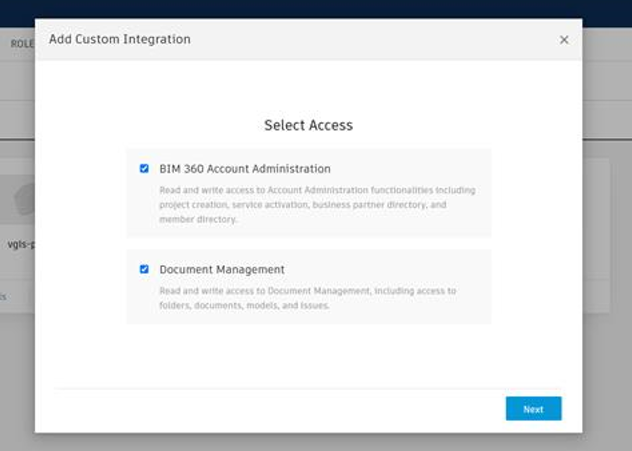Close the Add Custom Integration dialog
The height and width of the screenshot is (451, 632).
[564, 39]
